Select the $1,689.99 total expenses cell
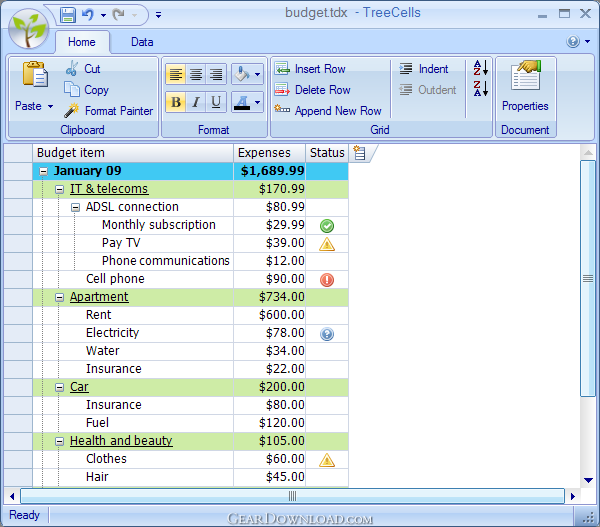600x527 pixels. tap(269, 171)
